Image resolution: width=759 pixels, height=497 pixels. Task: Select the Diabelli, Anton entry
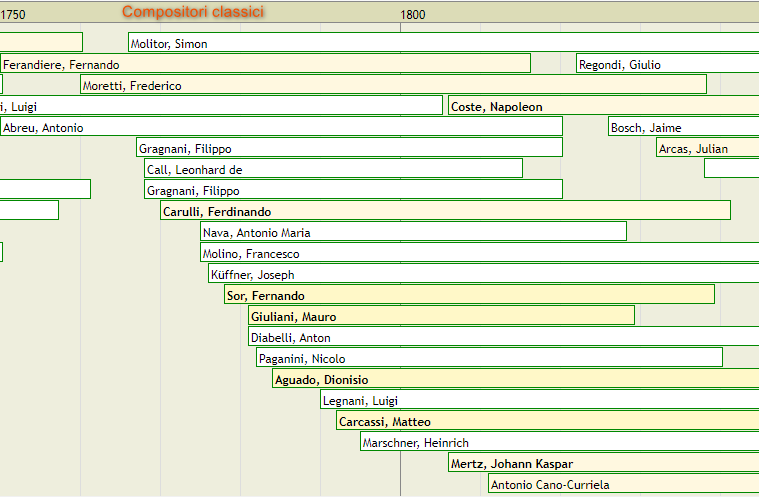pyautogui.click(x=503, y=337)
